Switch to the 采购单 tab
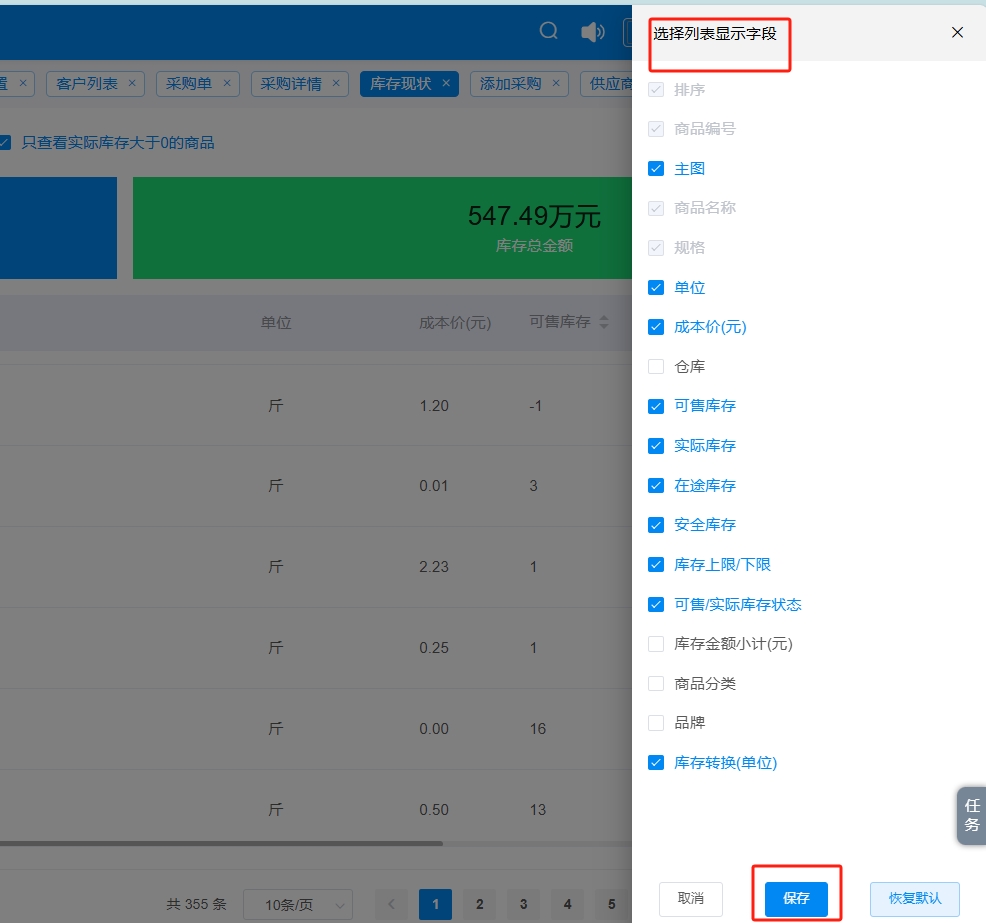Image resolution: width=986 pixels, height=923 pixels. (x=189, y=84)
